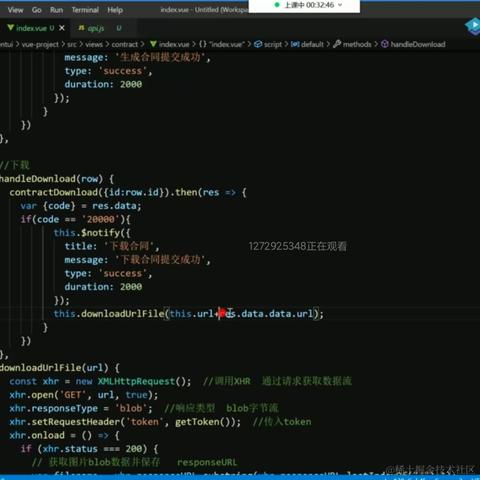Click 'contractDownload' call in the code
This screenshot has width=480, height=480.
click(x=54, y=192)
